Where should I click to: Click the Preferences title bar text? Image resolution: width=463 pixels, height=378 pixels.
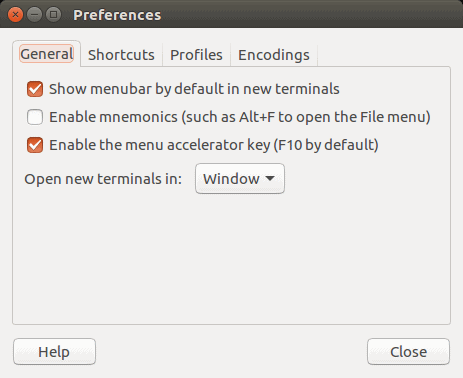pos(117,15)
